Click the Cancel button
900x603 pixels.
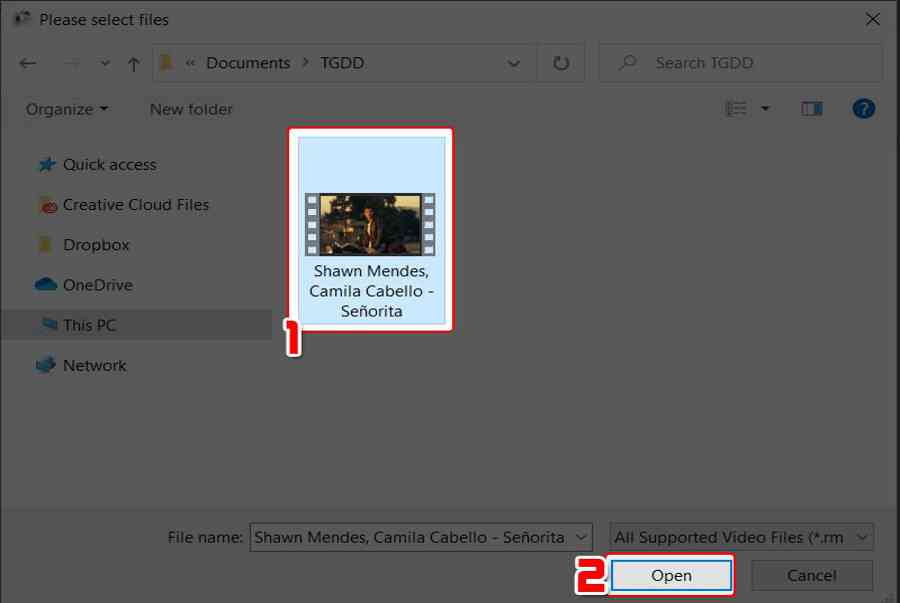[x=811, y=575]
